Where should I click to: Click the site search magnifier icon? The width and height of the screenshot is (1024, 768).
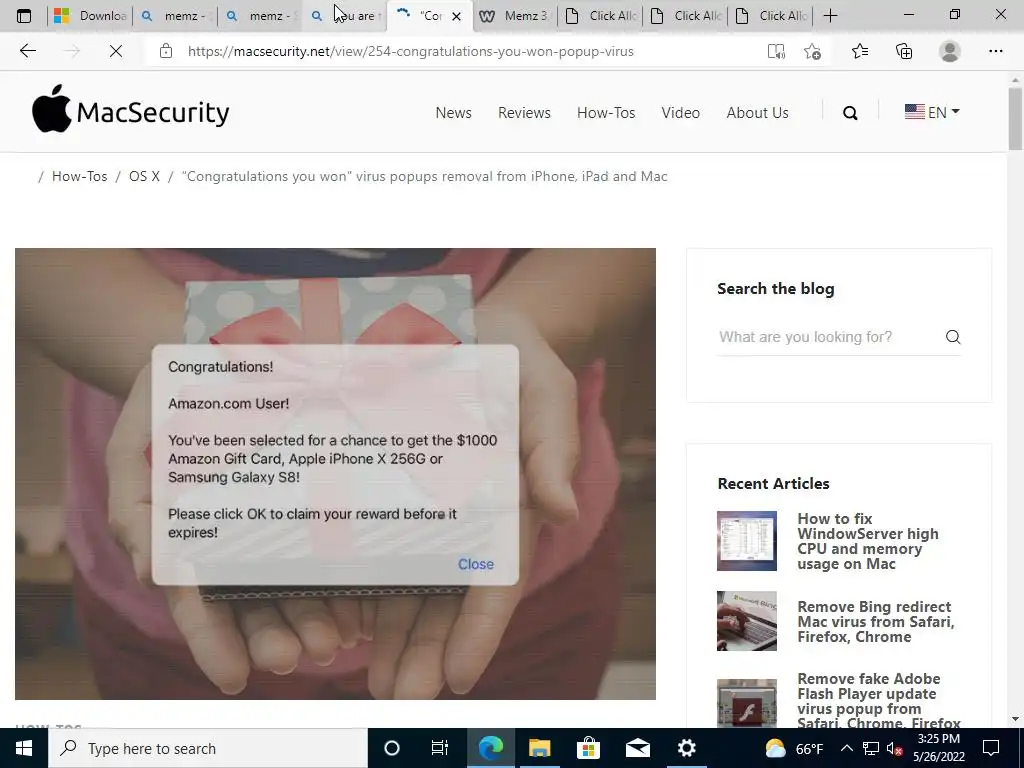click(x=850, y=113)
